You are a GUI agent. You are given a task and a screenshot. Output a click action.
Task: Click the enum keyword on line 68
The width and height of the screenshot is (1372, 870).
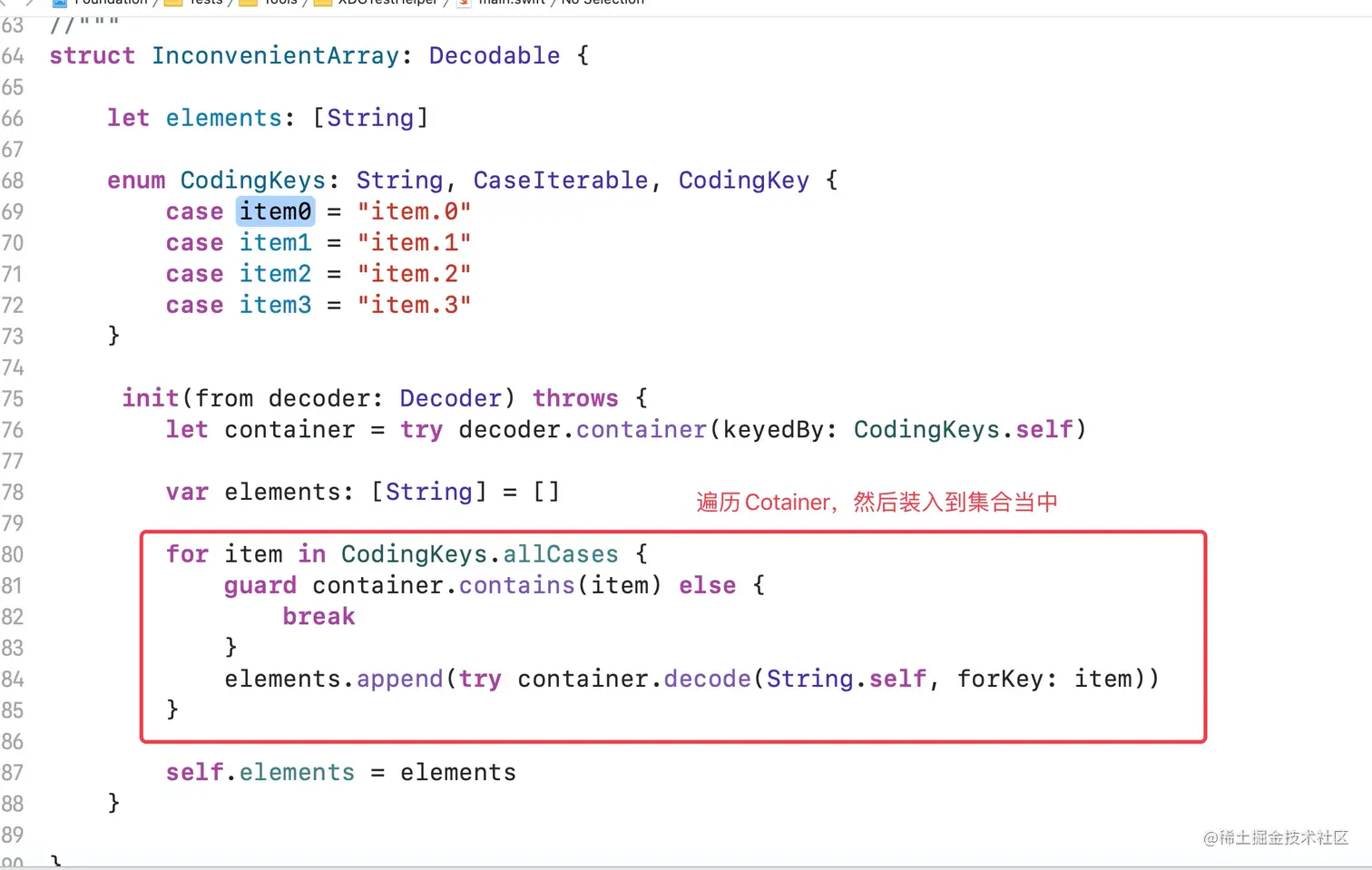coord(136,181)
